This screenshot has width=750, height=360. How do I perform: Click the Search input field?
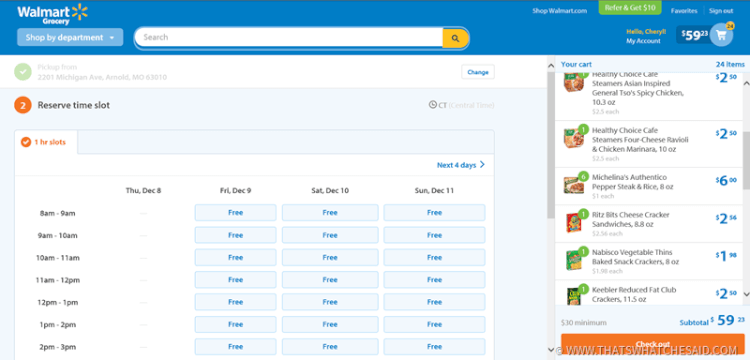click(x=289, y=37)
